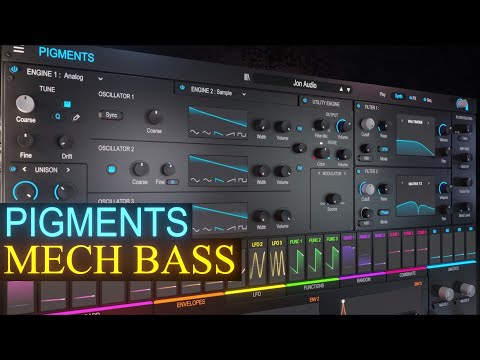The height and width of the screenshot is (360, 480).
Task: Select triangle waveform for Oscillator 1
Action: pyautogui.click(x=207, y=133)
